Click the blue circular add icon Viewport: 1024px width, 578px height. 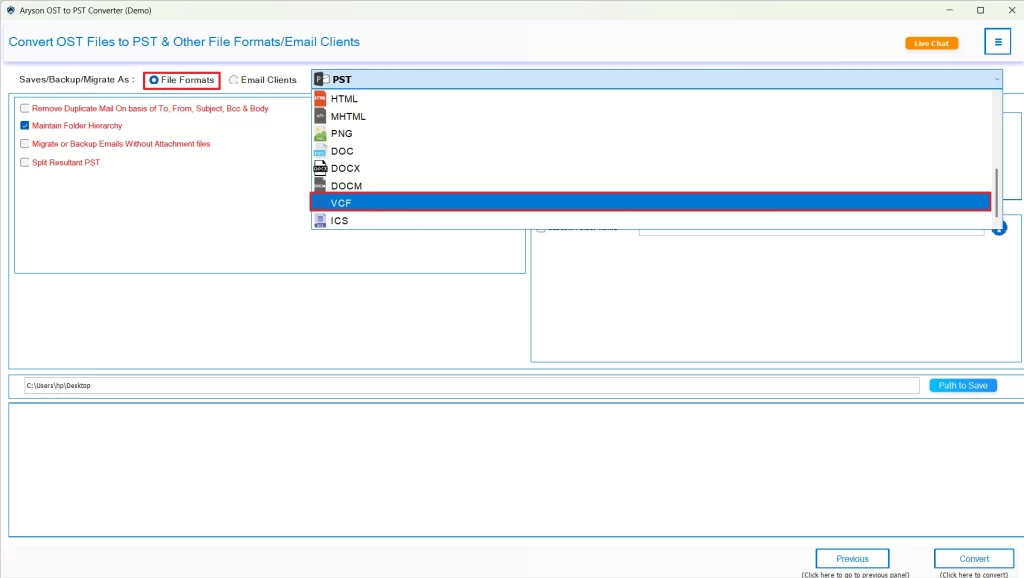pyautogui.click(x=999, y=227)
